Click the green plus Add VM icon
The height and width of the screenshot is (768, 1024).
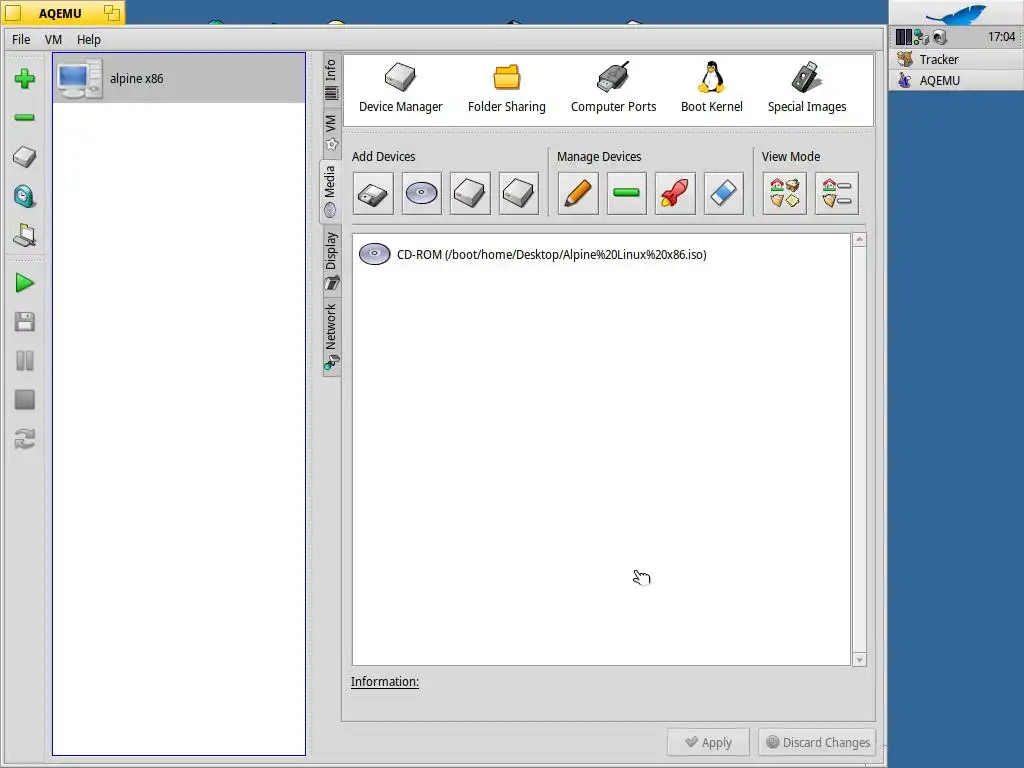pos(25,79)
